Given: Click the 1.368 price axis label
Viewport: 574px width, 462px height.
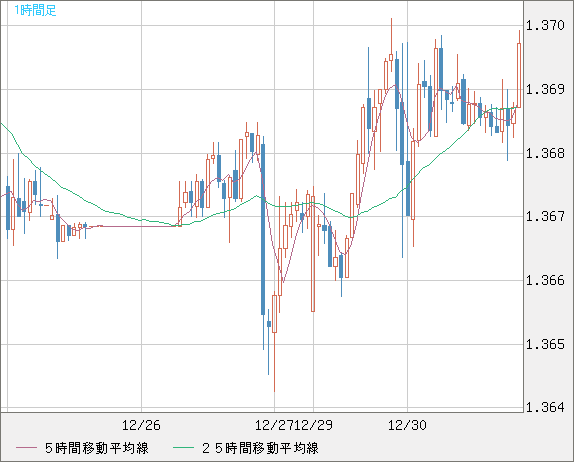Looking at the screenshot, I should pos(545,153).
